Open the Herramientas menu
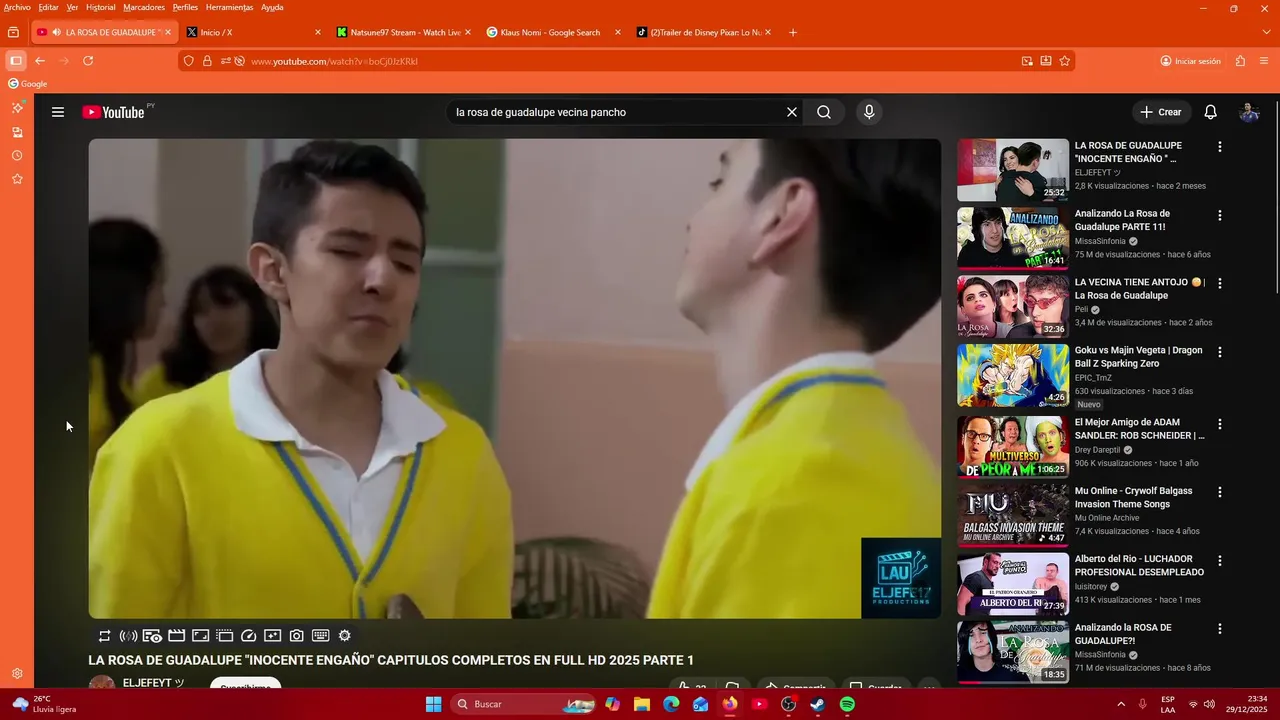Image resolution: width=1280 pixels, height=720 pixels. [229, 7]
